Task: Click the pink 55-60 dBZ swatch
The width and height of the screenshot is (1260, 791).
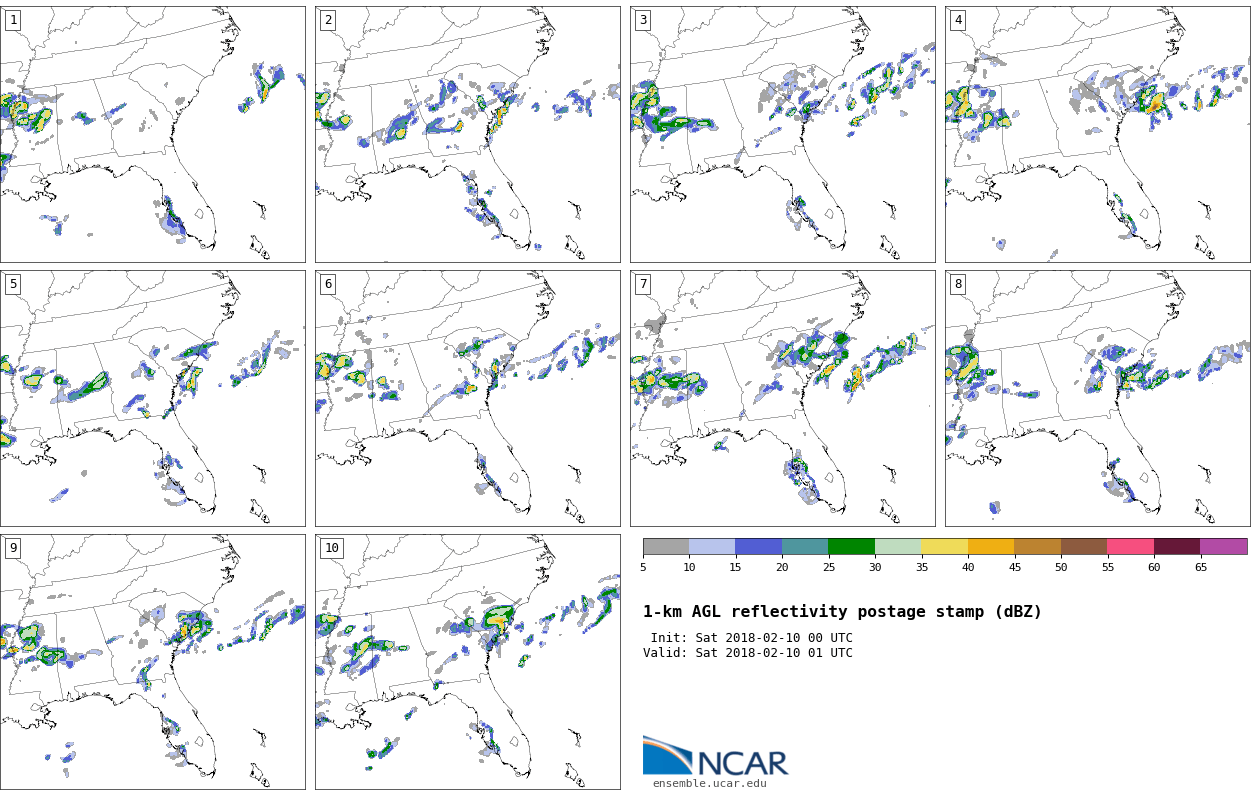Action: coord(1131,546)
